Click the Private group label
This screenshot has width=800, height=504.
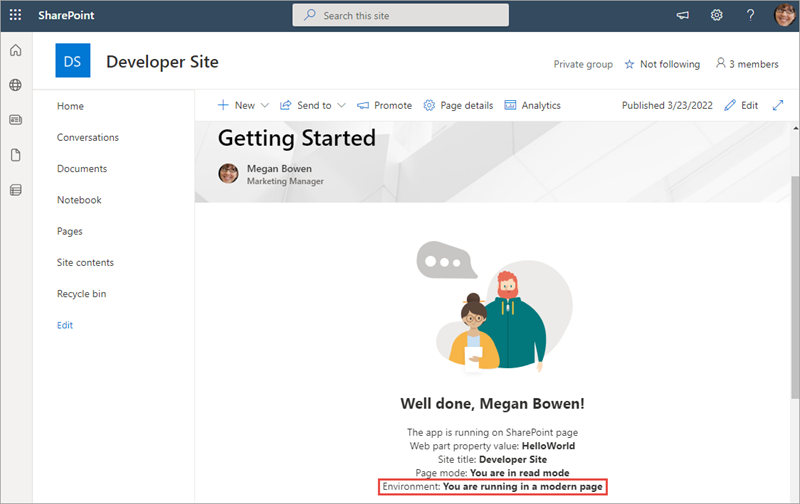583,64
